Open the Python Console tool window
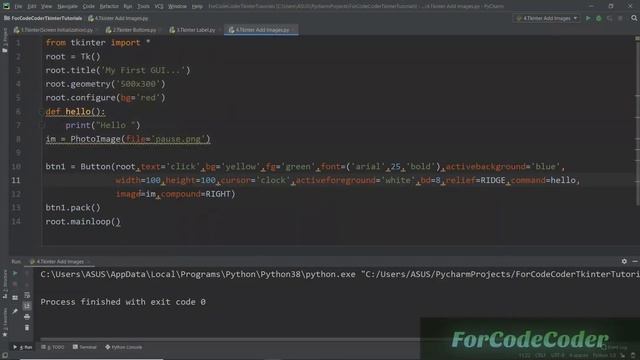 [x=124, y=347]
